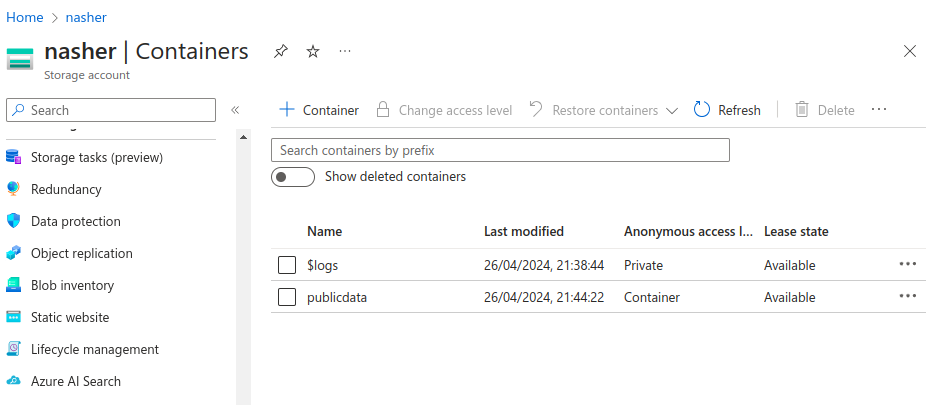Viewport: 937px width, 405px height.
Task: Check the $logs container checkbox
Action: [287, 265]
